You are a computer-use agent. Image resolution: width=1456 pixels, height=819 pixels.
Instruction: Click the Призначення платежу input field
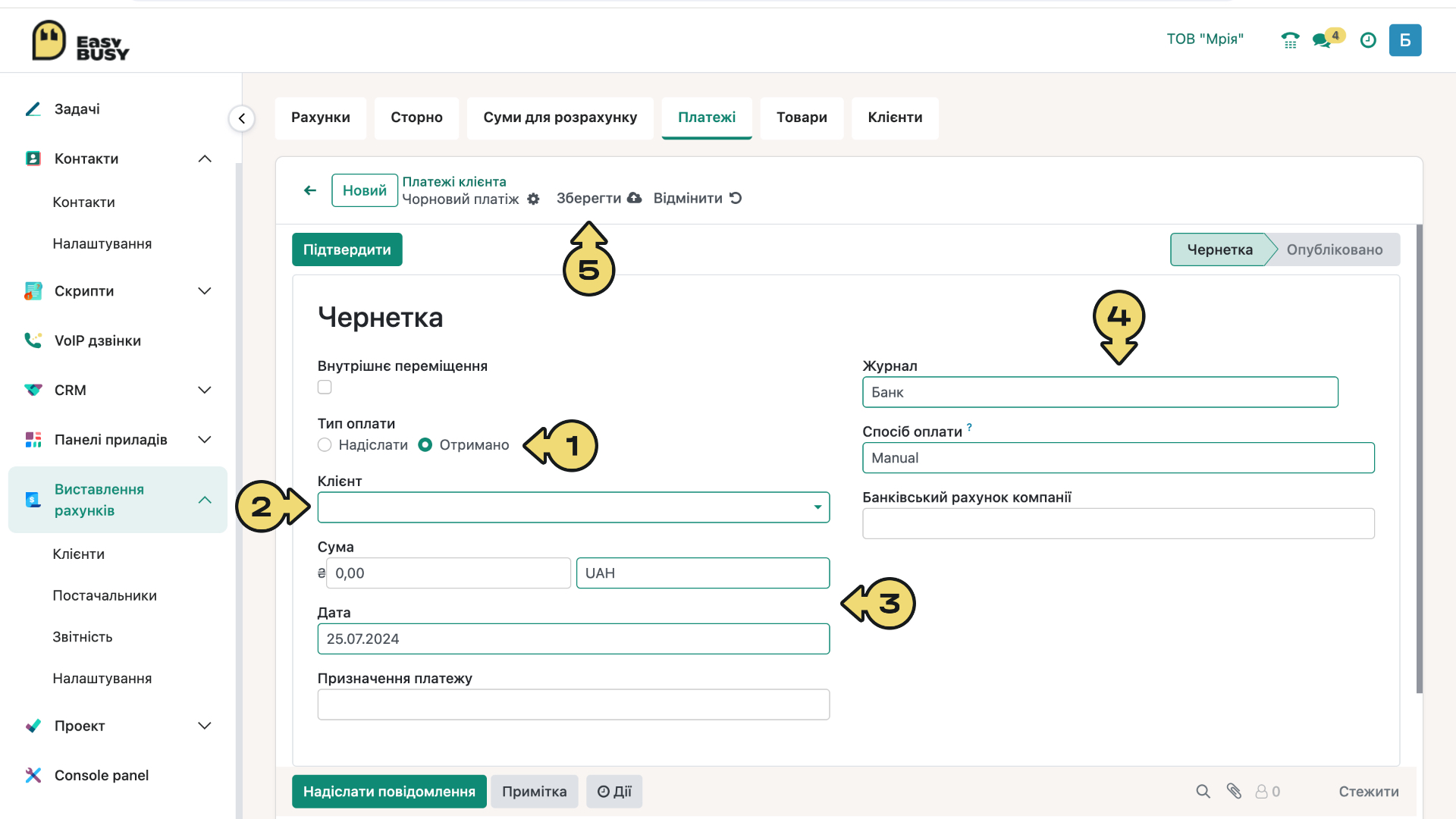573,704
